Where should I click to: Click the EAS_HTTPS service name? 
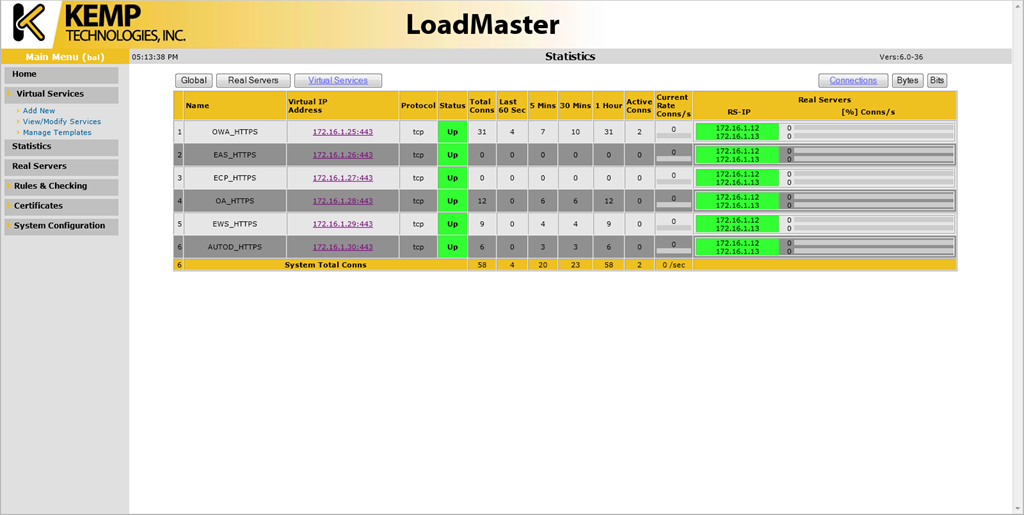coord(234,155)
